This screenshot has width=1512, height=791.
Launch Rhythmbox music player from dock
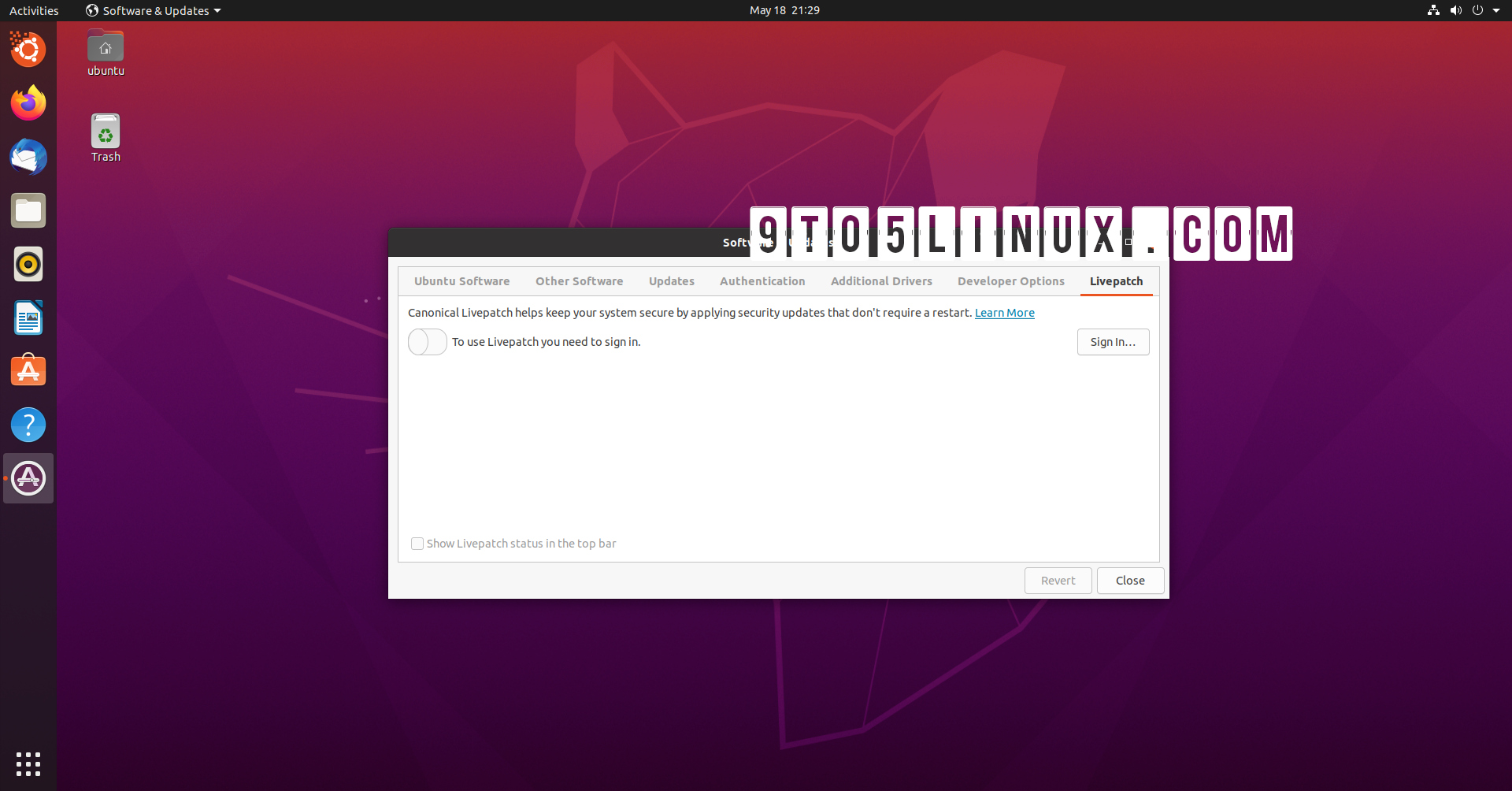(28, 264)
